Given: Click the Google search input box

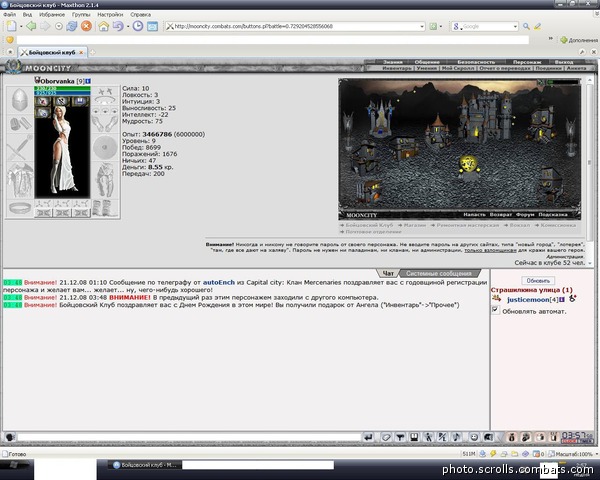Looking at the screenshot, I should coord(487,26).
